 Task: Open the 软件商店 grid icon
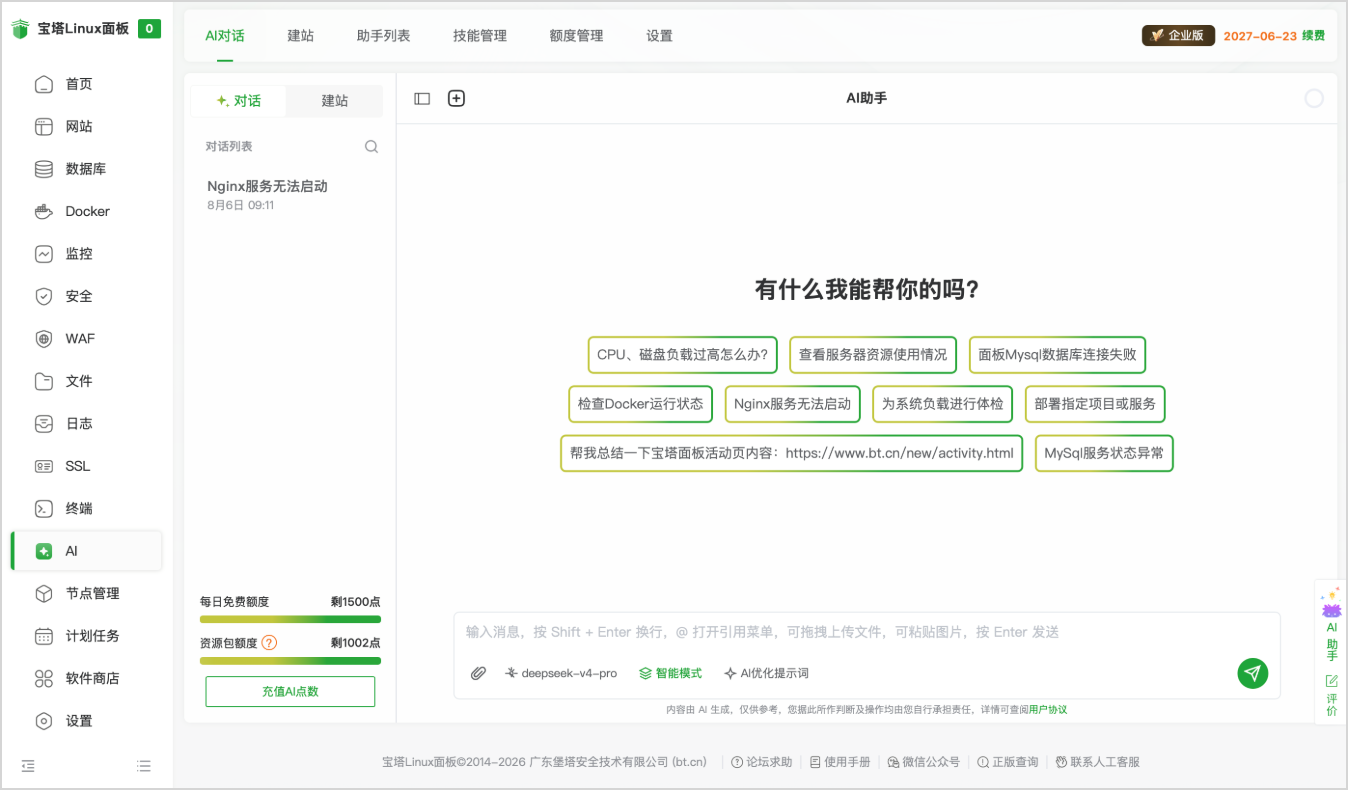point(44,678)
